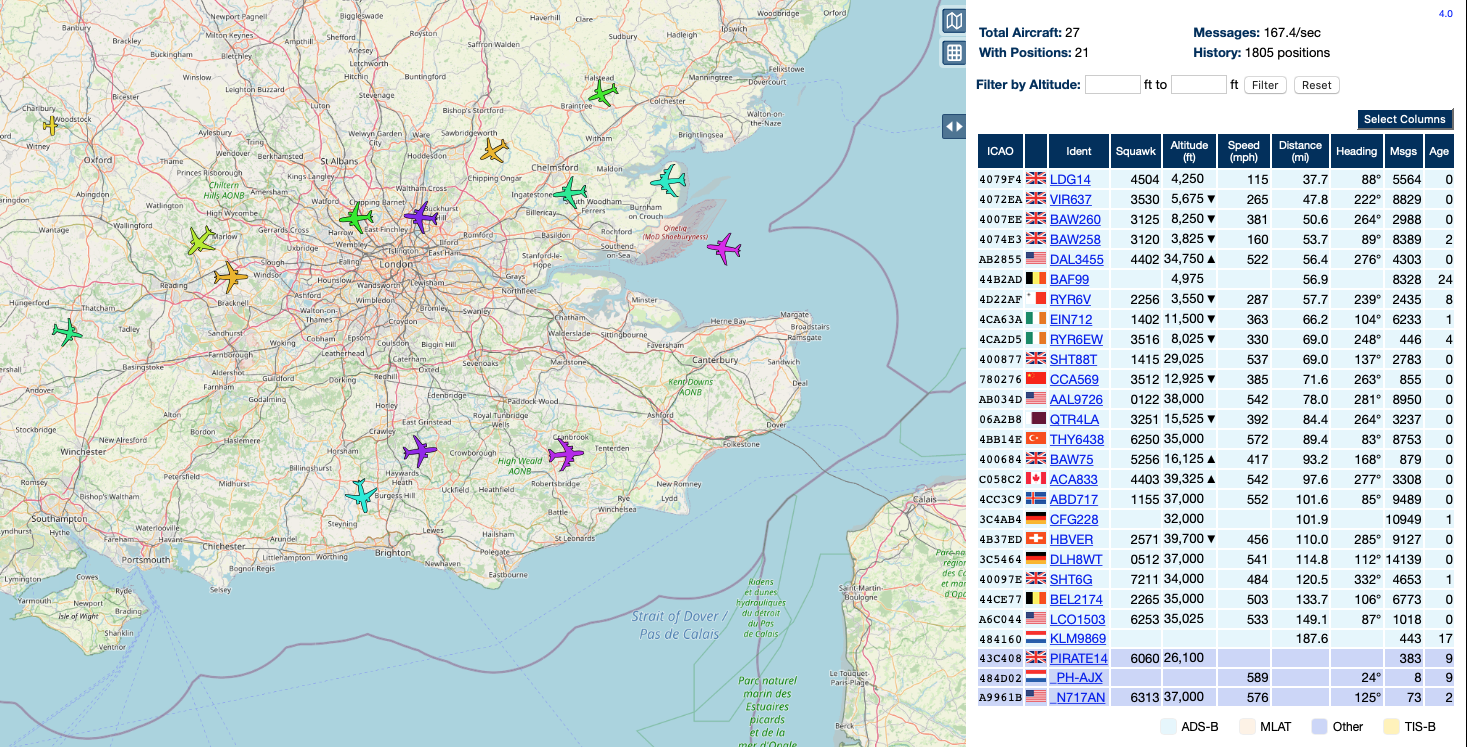Open the map layer selector icon
1467x747 pixels.
point(954,21)
